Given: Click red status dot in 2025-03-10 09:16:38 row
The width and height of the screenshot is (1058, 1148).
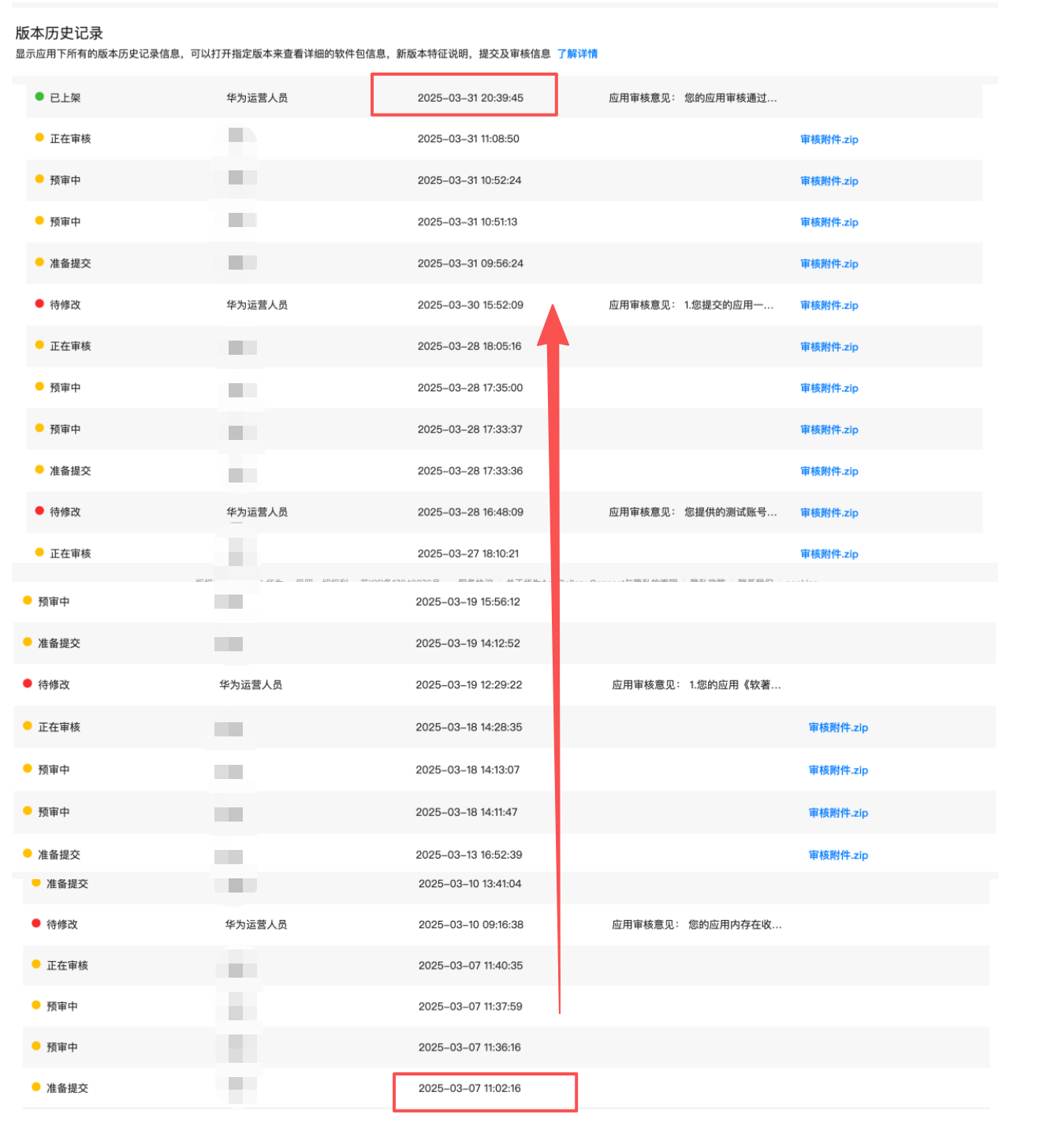Looking at the screenshot, I should point(36,923).
